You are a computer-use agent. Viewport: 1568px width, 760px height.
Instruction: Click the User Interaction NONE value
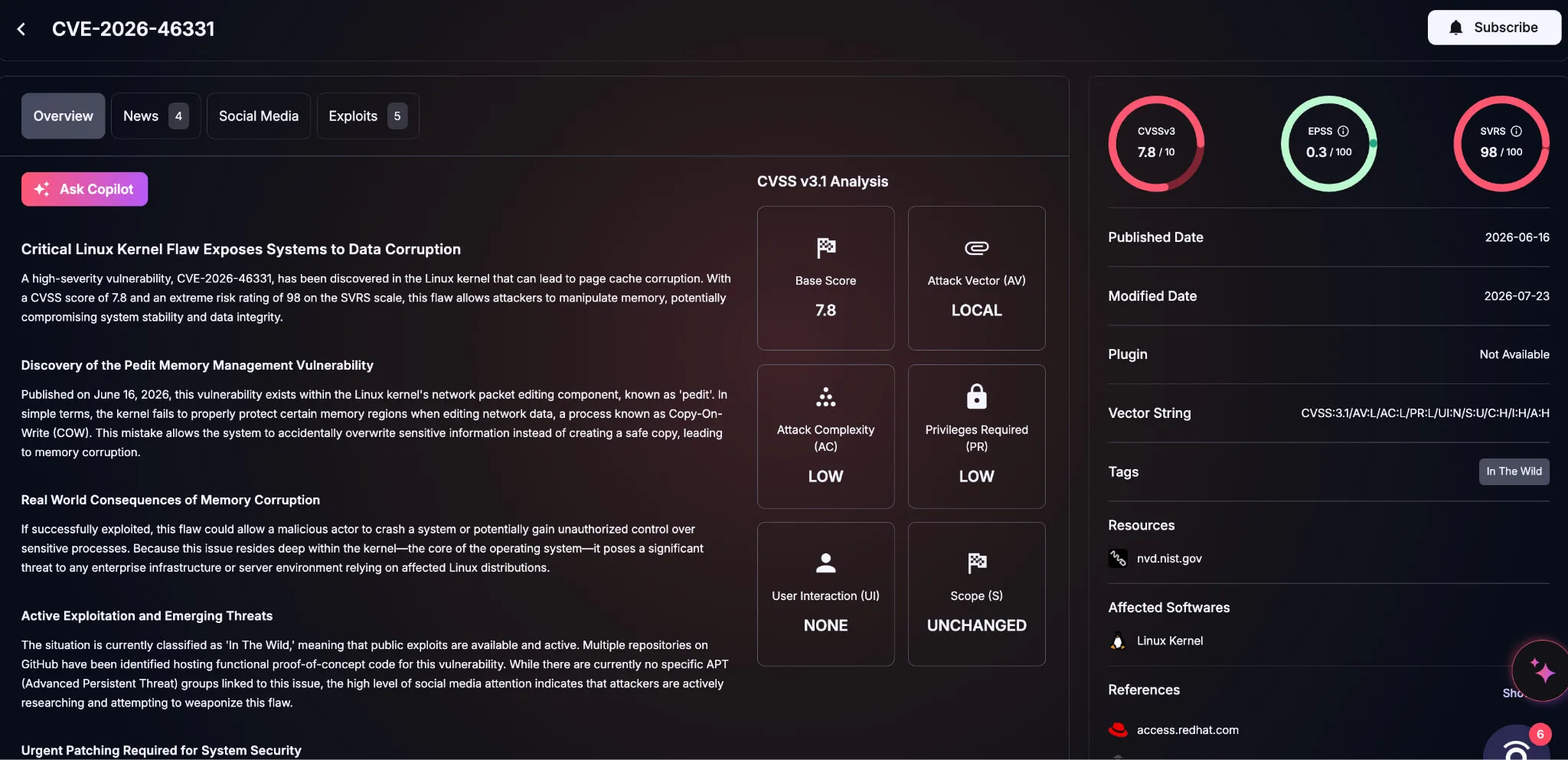825,625
